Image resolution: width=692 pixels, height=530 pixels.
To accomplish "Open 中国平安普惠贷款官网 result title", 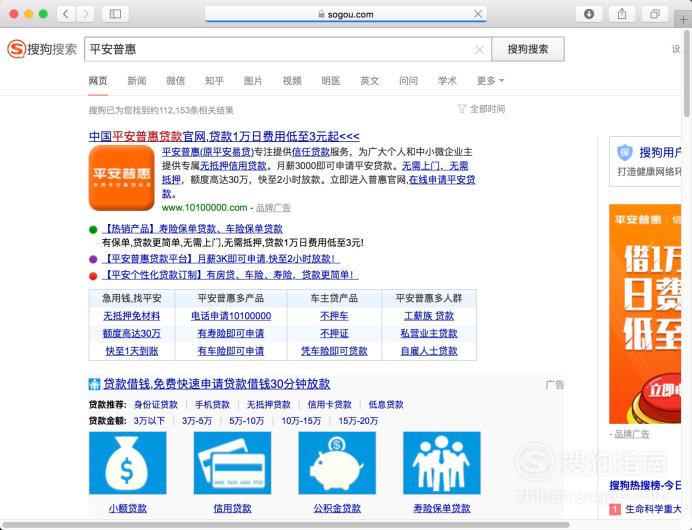I will [224, 136].
